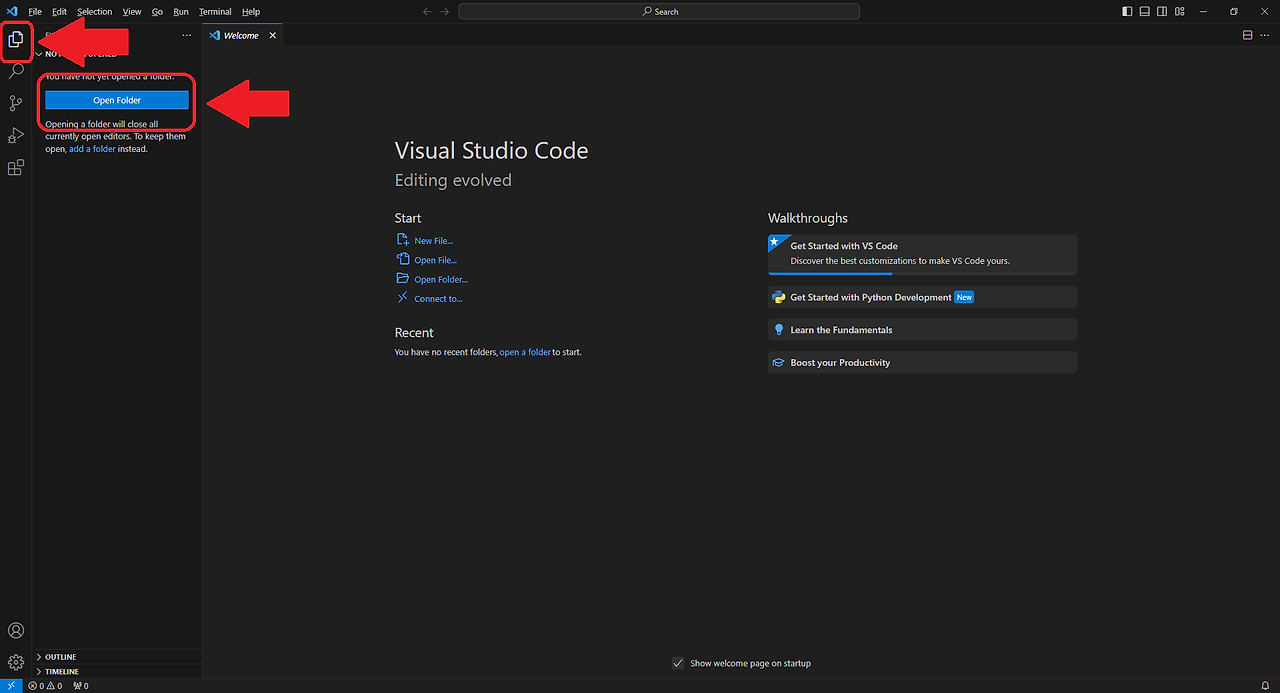This screenshot has width=1280, height=693.
Task: Click the add a folder link
Action: pyautogui.click(x=92, y=149)
